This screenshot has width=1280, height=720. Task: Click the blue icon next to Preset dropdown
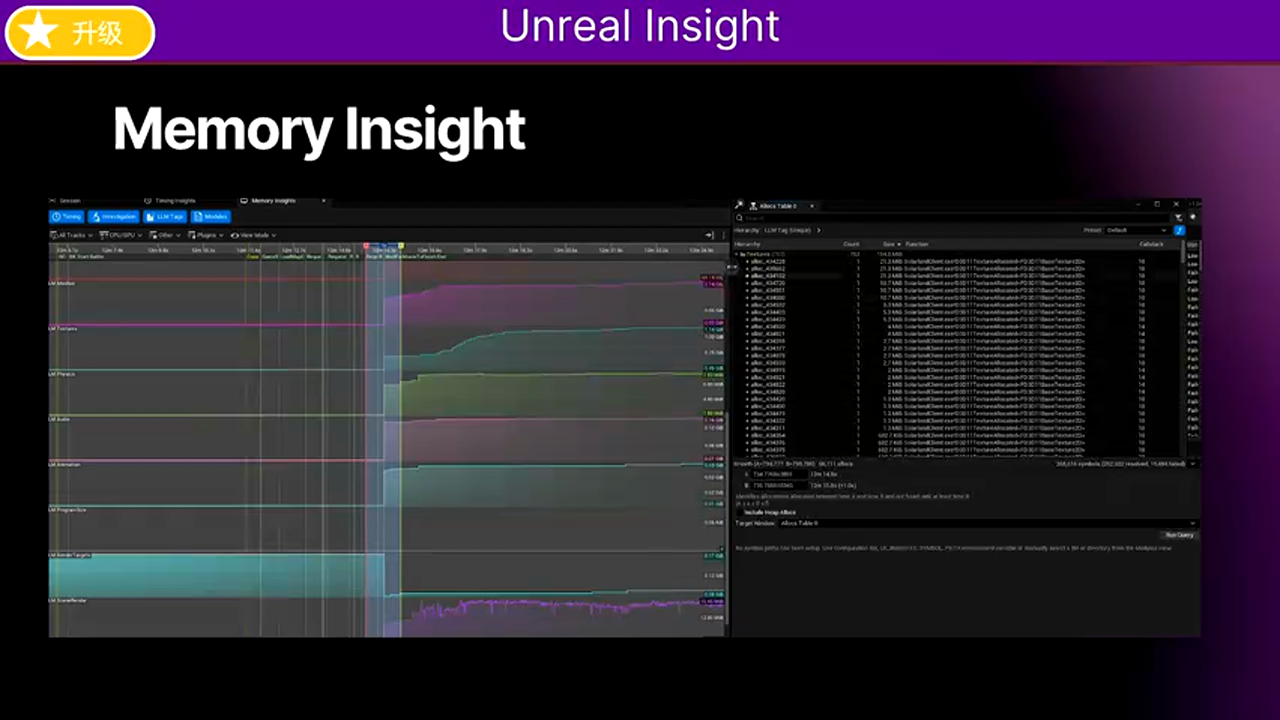[1179, 230]
